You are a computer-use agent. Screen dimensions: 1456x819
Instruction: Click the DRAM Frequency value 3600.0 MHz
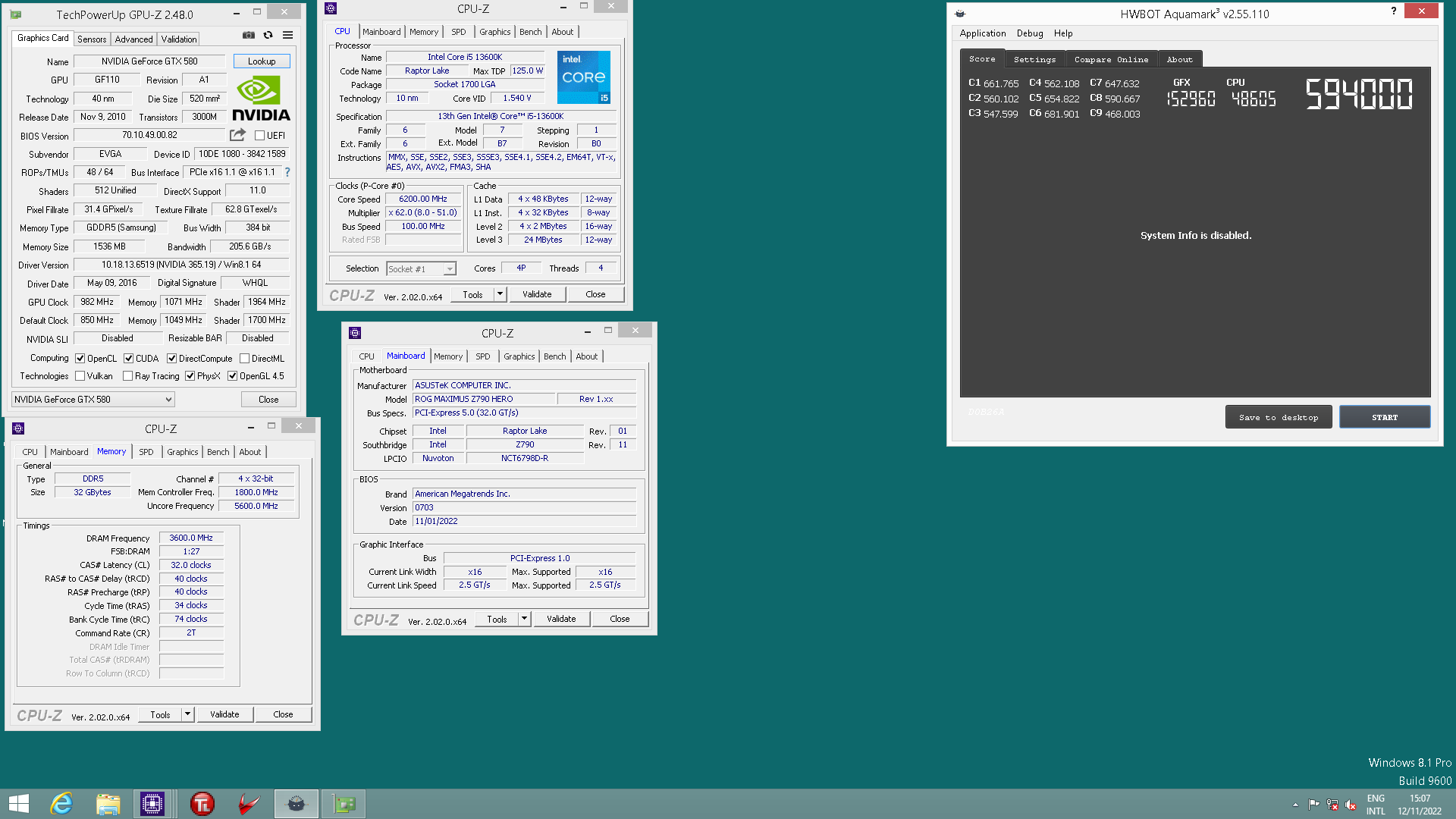coord(191,538)
